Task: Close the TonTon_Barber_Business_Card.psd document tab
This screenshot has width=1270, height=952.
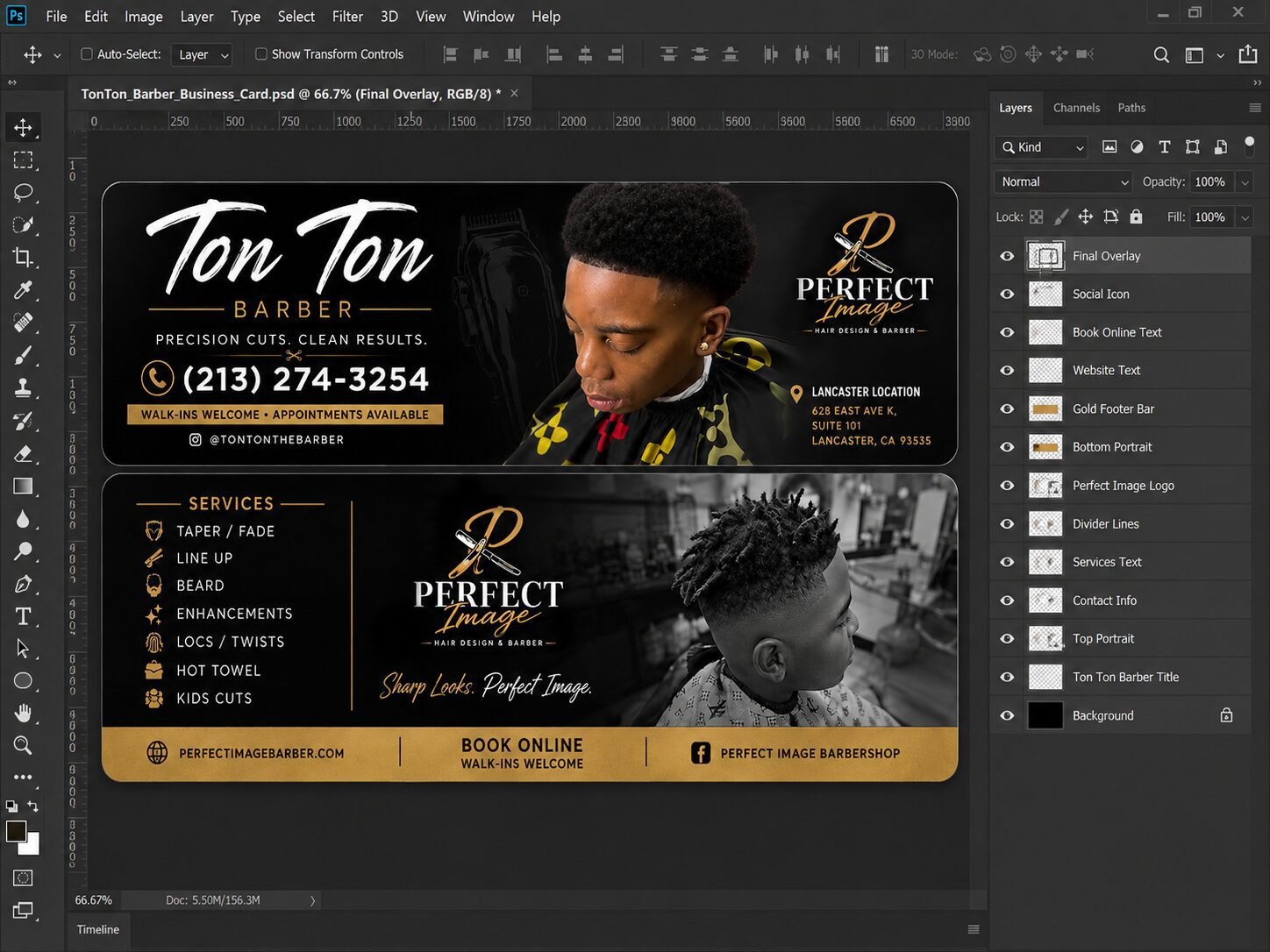Action: click(514, 93)
